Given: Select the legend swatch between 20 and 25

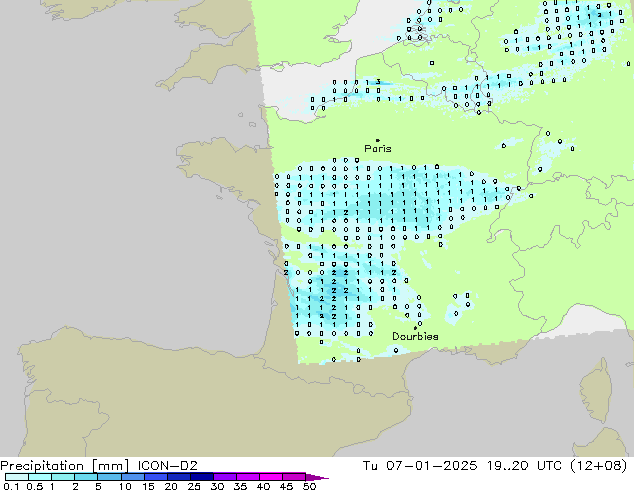Looking at the screenshot, I should pos(178,477).
